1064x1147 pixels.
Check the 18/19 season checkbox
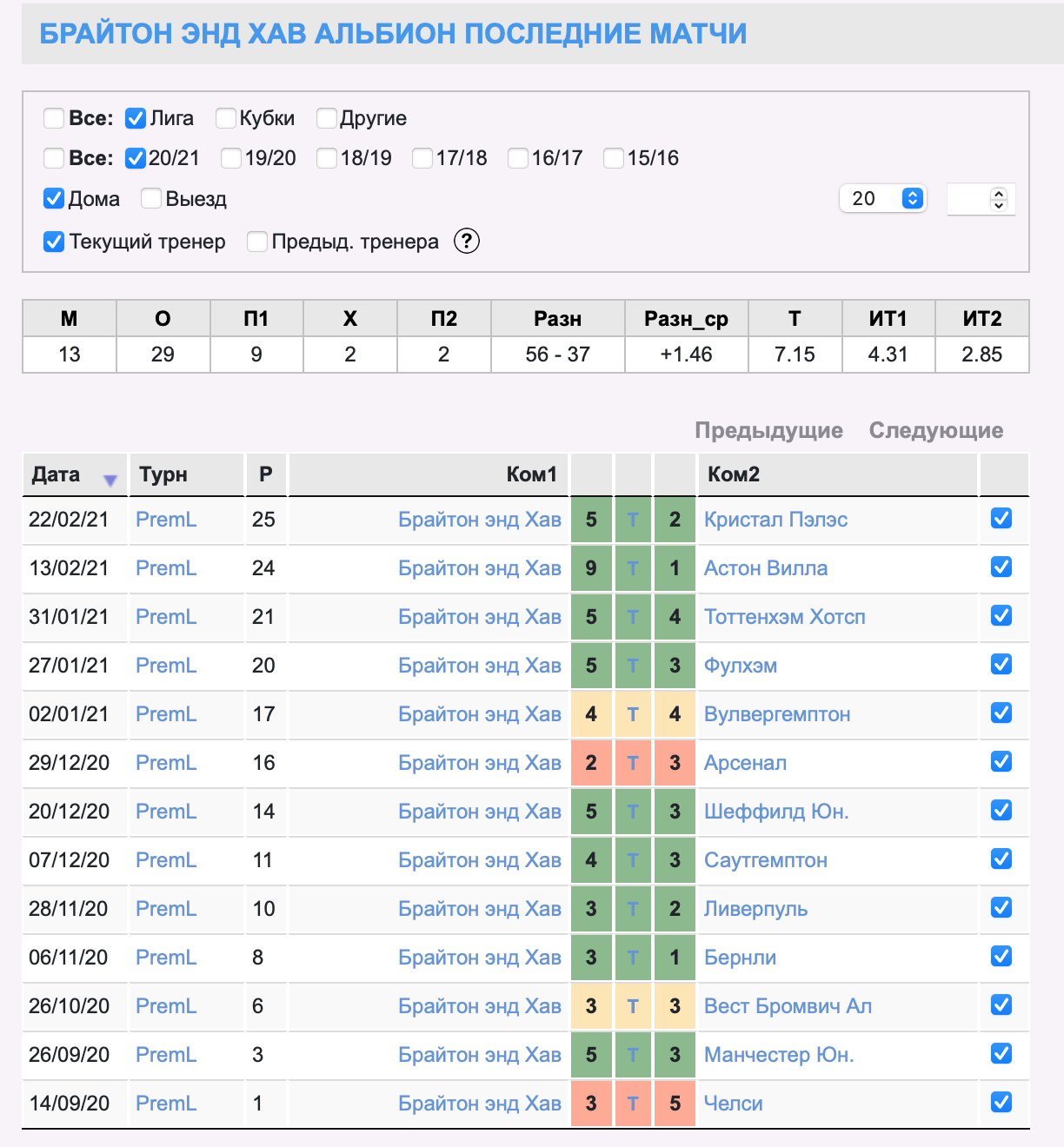(x=327, y=158)
